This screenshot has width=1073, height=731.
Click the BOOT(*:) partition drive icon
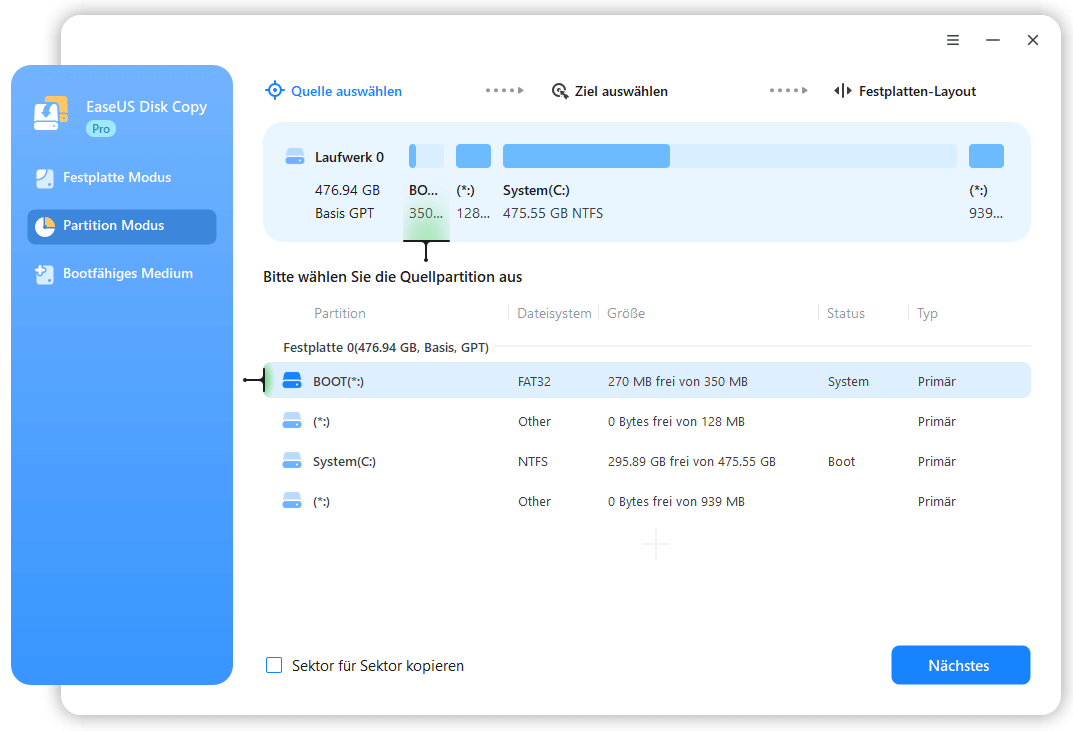(292, 381)
